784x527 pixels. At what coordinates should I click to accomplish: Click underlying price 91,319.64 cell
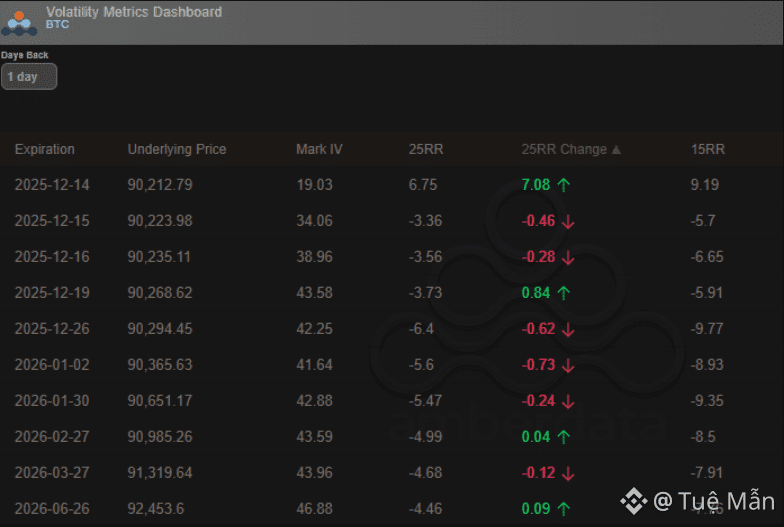[160, 473]
